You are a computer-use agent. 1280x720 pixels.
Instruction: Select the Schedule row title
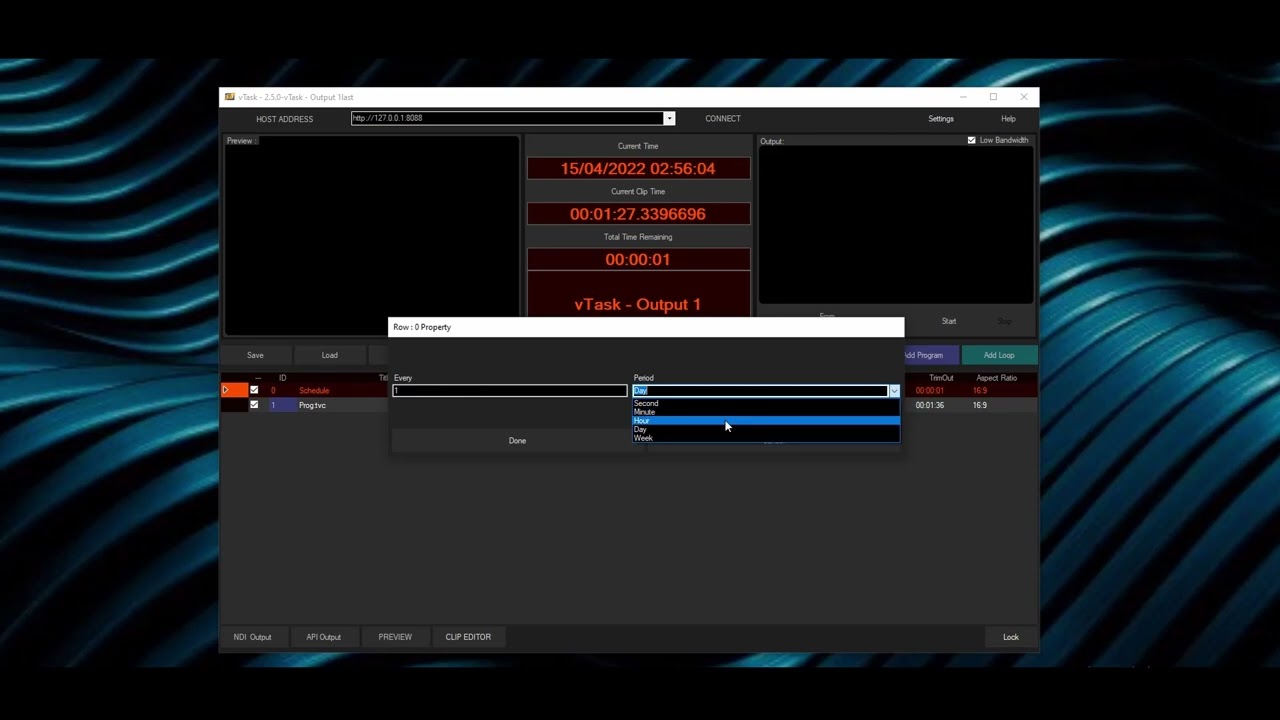point(314,390)
